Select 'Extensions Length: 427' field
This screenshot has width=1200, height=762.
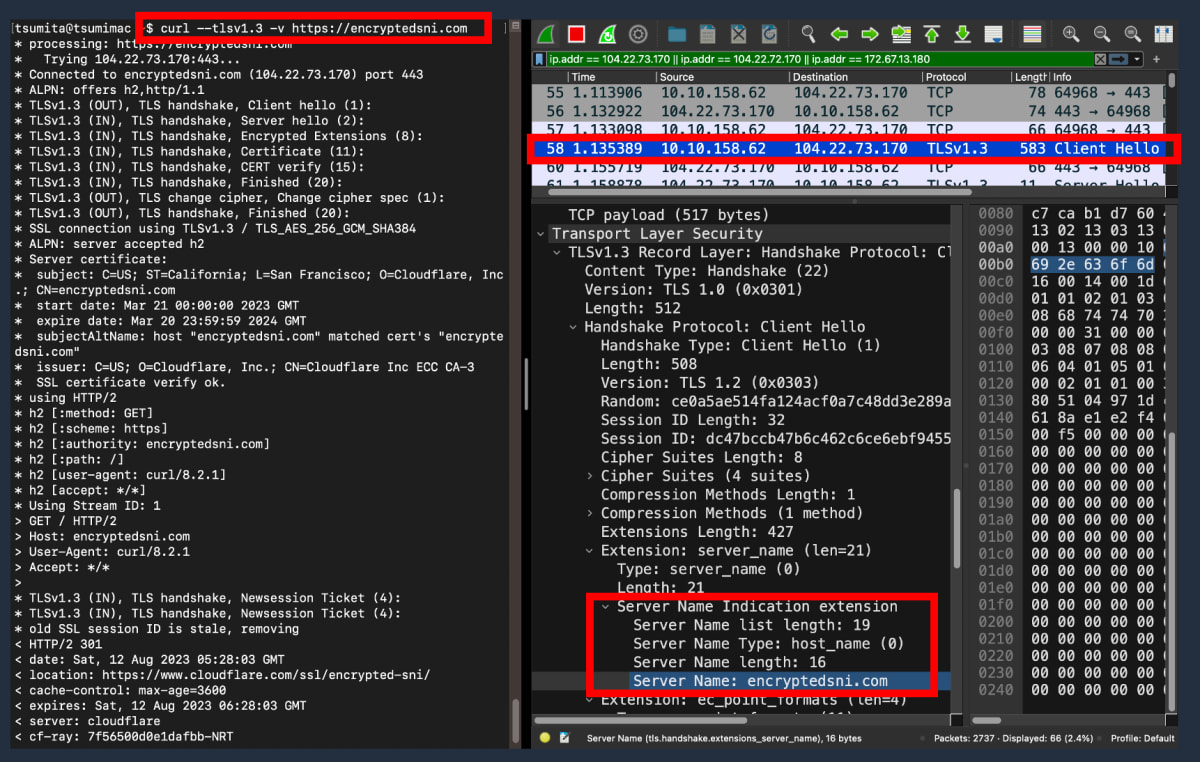point(697,532)
